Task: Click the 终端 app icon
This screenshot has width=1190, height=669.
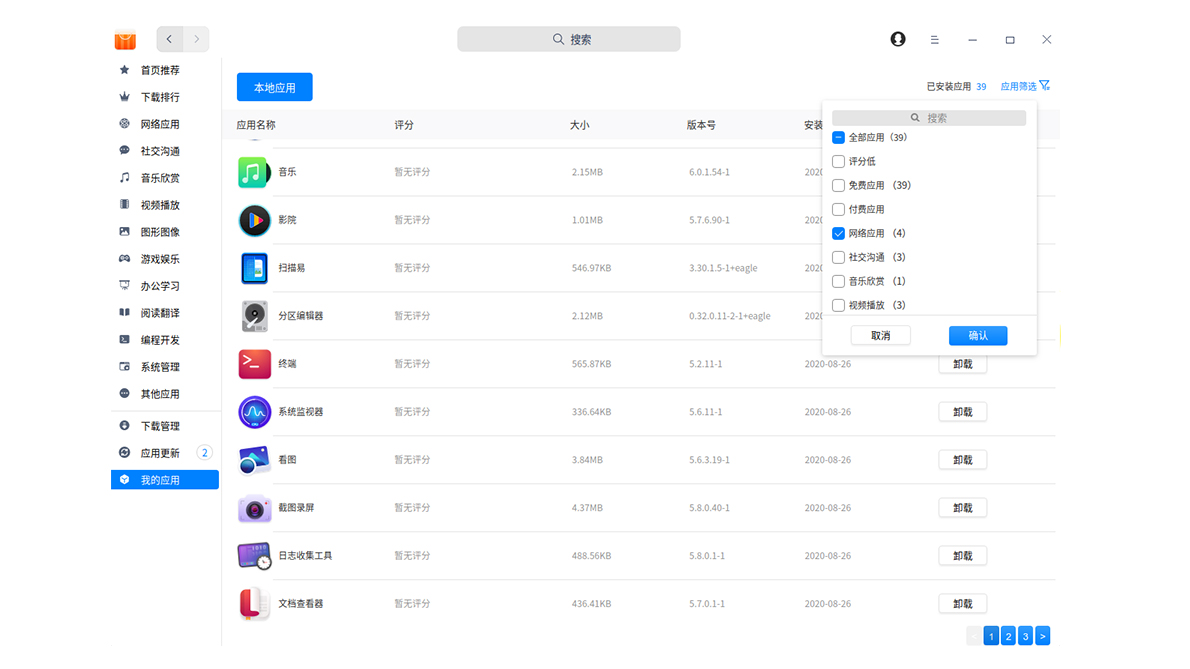Action: pyautogui.click(x=254, y=364)
